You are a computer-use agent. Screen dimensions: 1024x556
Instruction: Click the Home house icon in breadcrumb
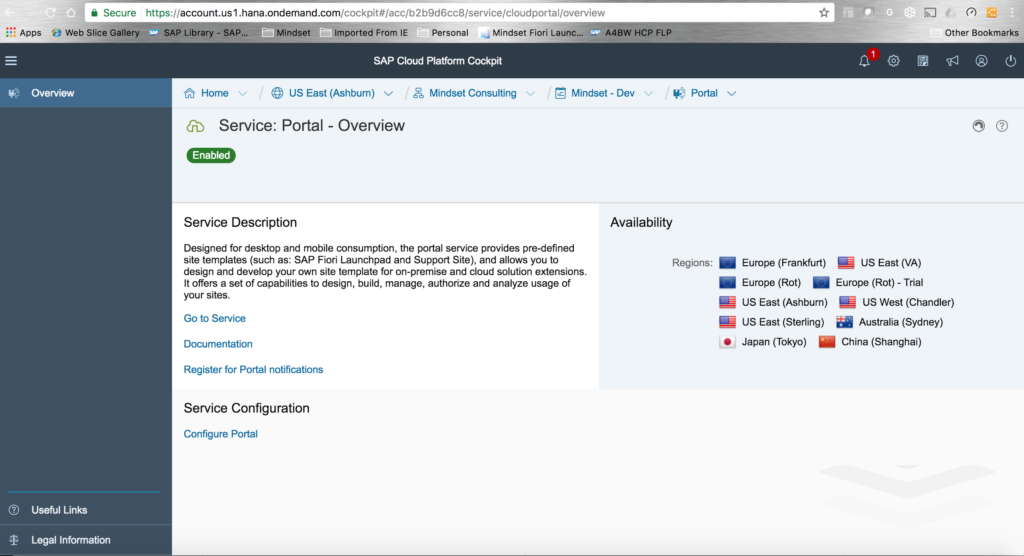189,93
